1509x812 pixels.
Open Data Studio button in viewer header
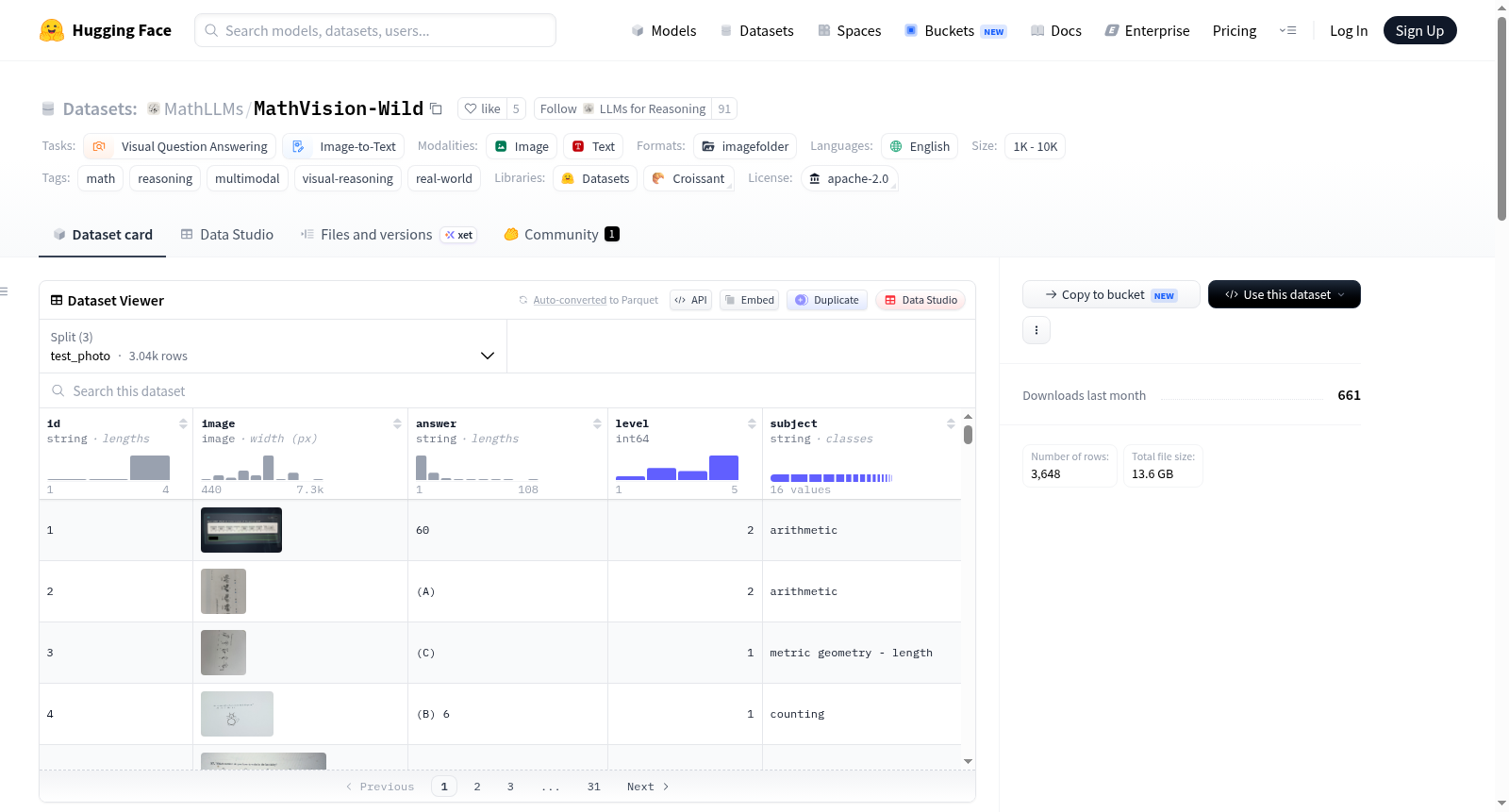click(x=920, y=300)
